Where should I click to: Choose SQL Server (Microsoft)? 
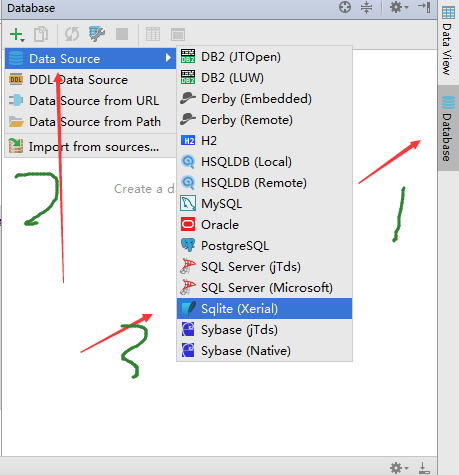[264, 288]
